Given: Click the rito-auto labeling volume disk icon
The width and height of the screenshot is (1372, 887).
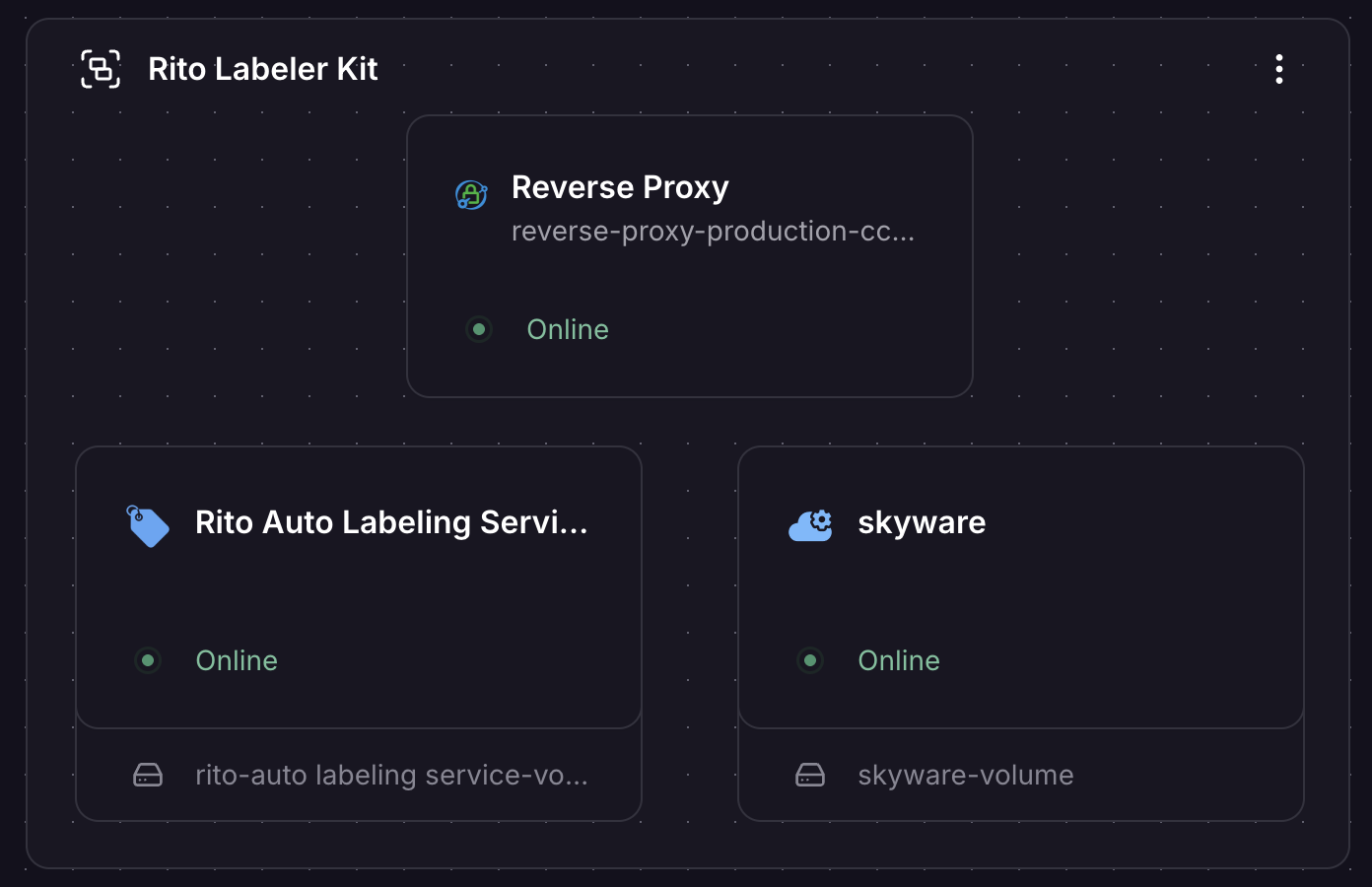Looking at the screenshot, I should pyautogui.click(x=148, y=776).
